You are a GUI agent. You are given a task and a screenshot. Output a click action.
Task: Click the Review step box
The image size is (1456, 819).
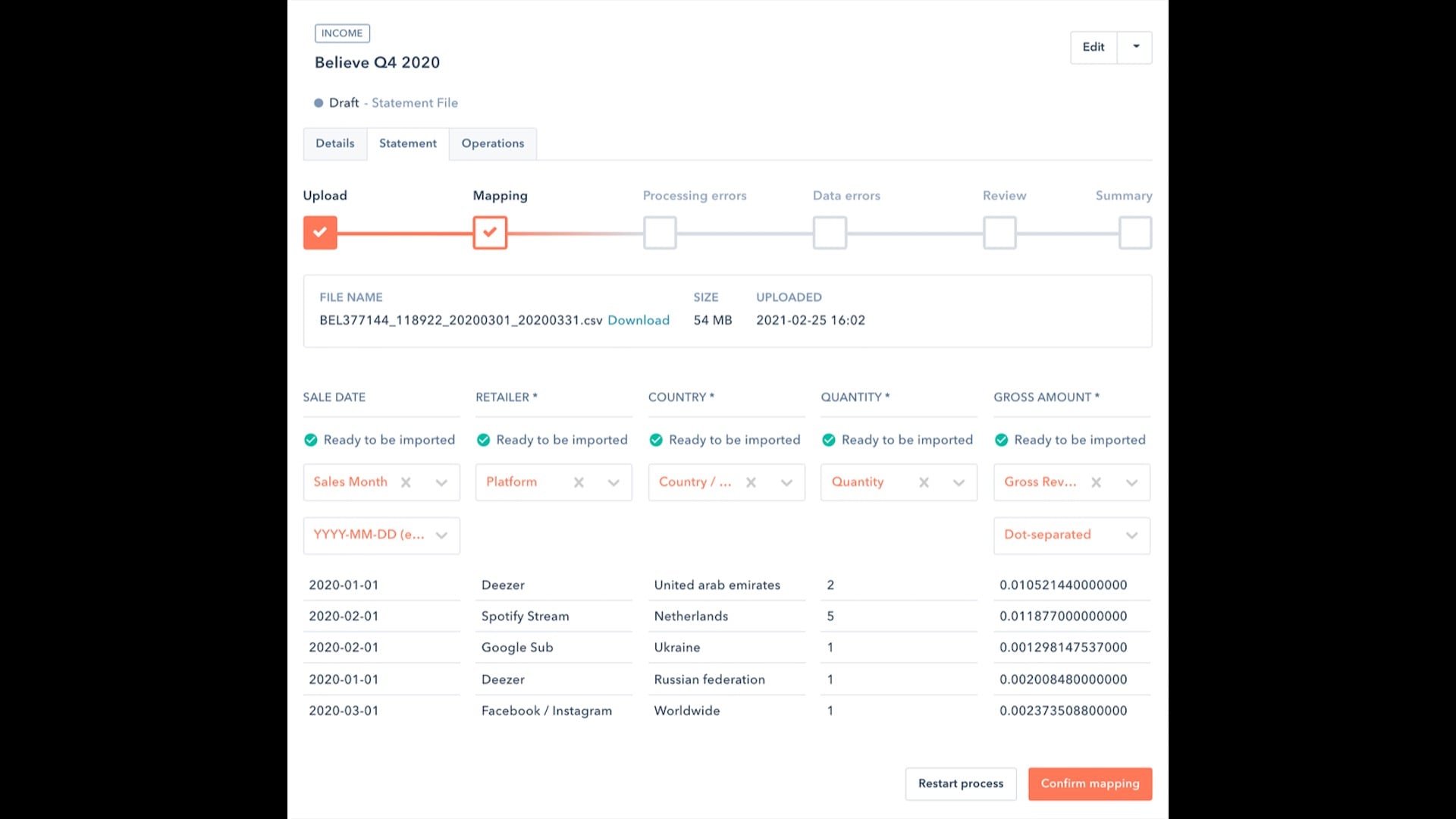point(999,233)
